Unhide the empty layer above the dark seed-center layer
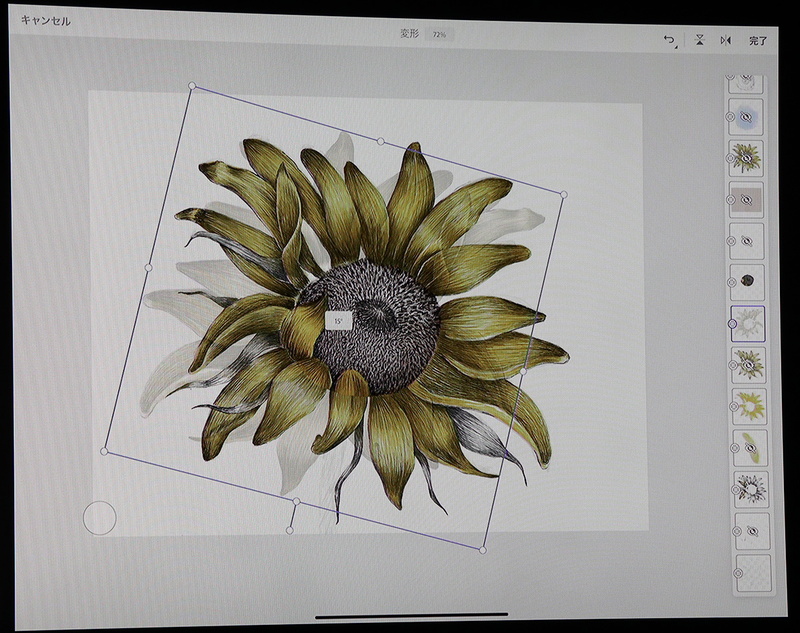 click(747, 241)
